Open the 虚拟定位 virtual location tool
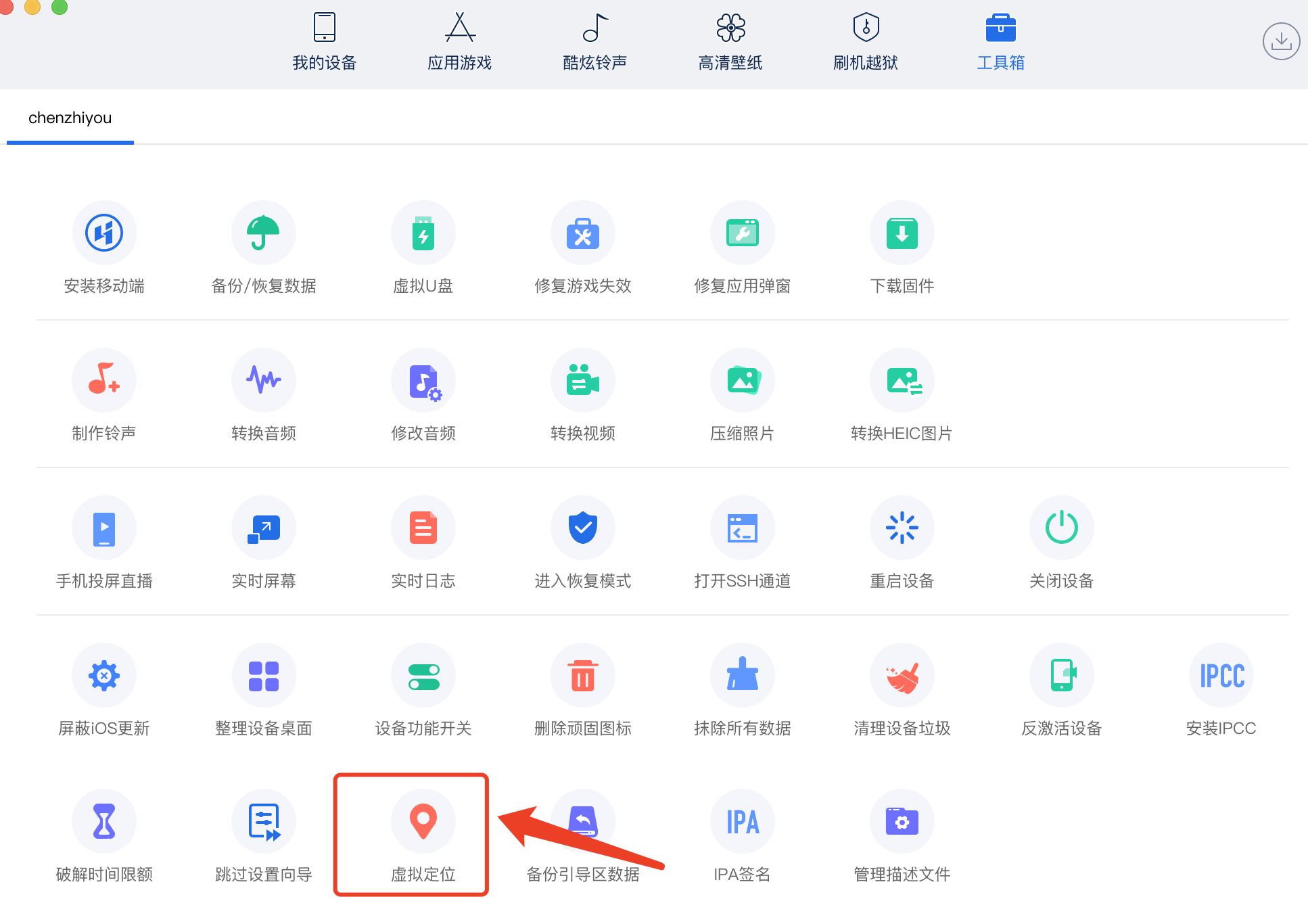This screenshot has width=1308, height=924. tap(423, 822)
